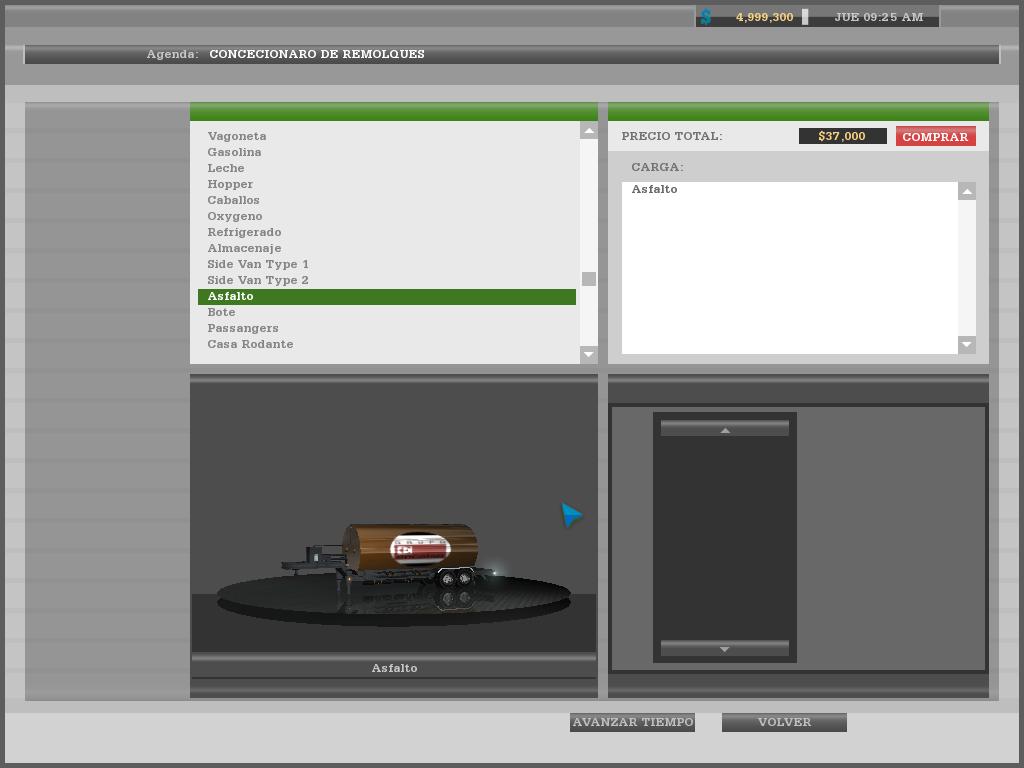Click the blue dollar sign money icon
The height and width of the screenshot is (768, 1024).
[706, 17]
